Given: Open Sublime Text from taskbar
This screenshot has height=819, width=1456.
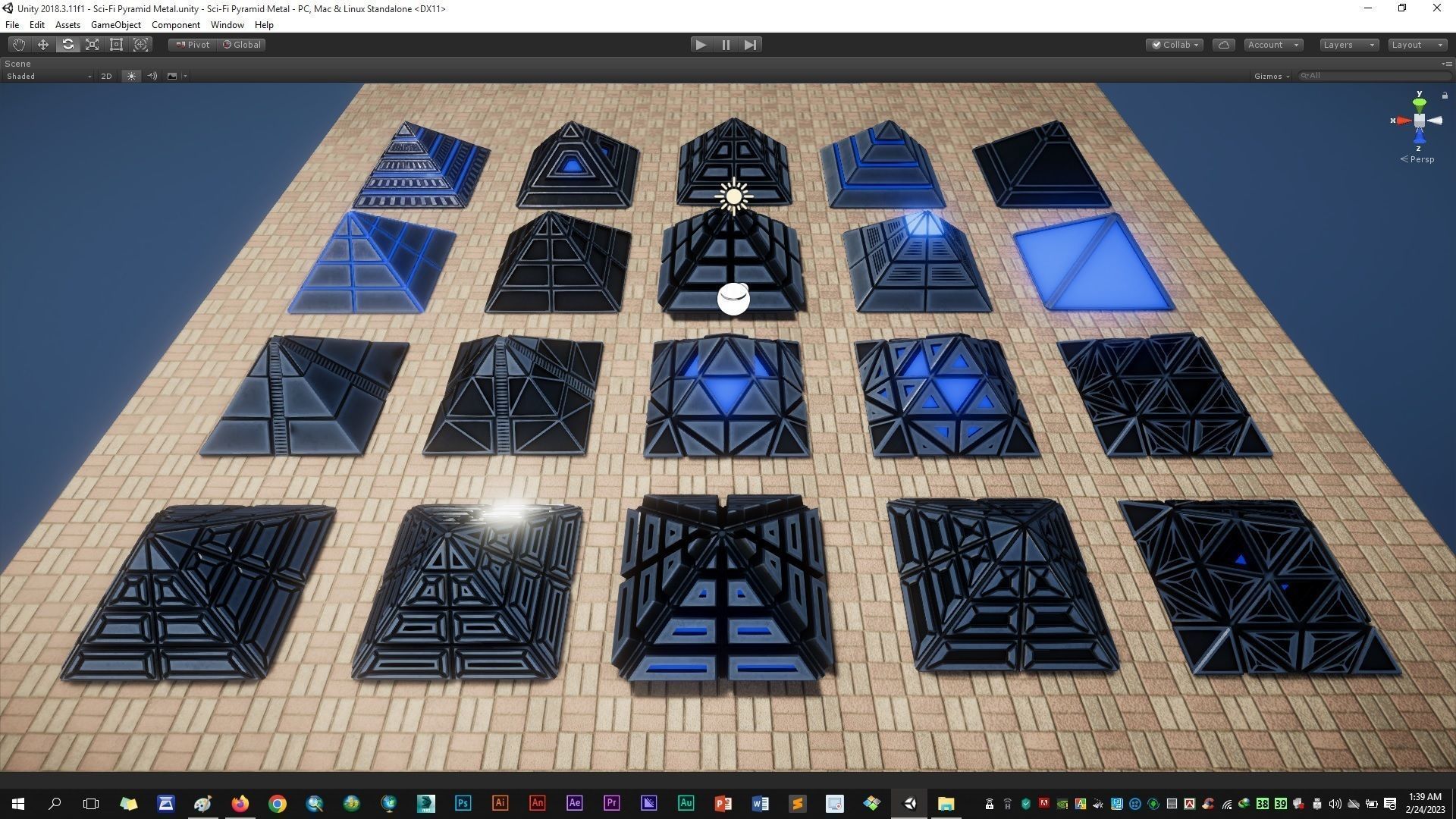Looking at the screenshot, I should 797,803.
